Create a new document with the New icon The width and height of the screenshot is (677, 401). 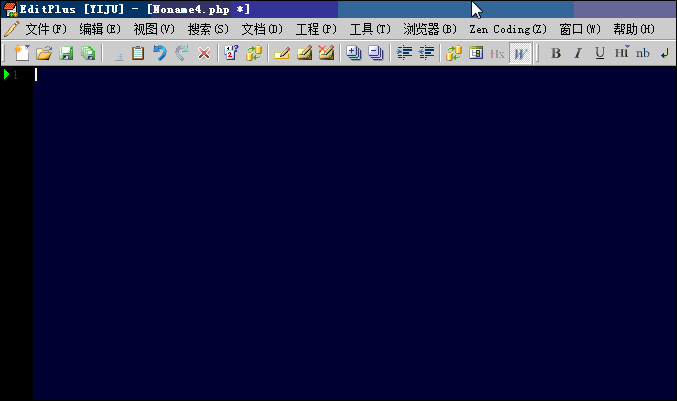pos(22,53)
